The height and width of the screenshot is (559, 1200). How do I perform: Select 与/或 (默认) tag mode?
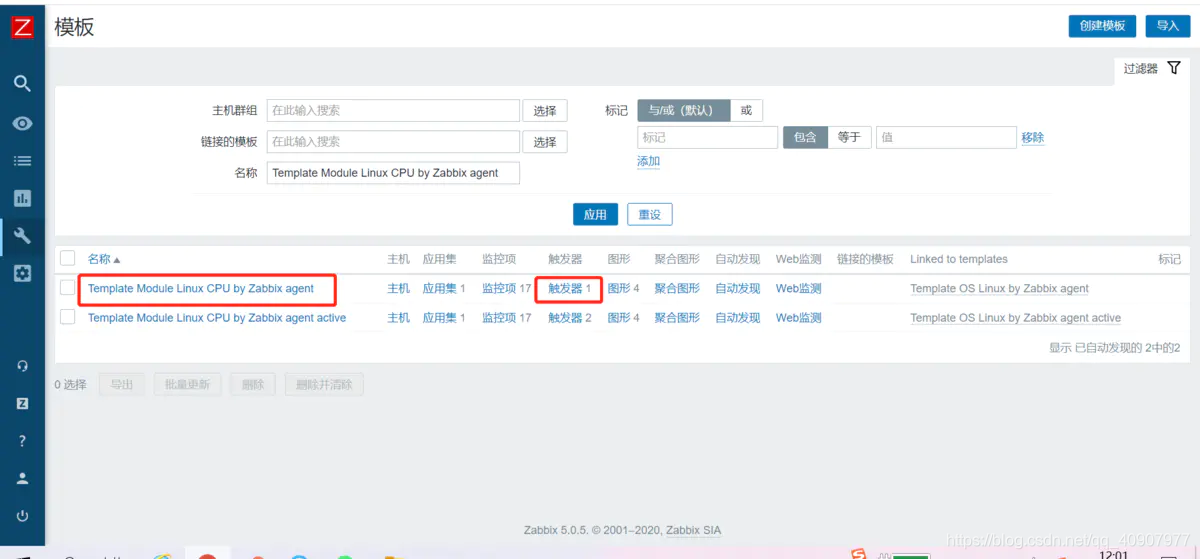coord(684,110)
